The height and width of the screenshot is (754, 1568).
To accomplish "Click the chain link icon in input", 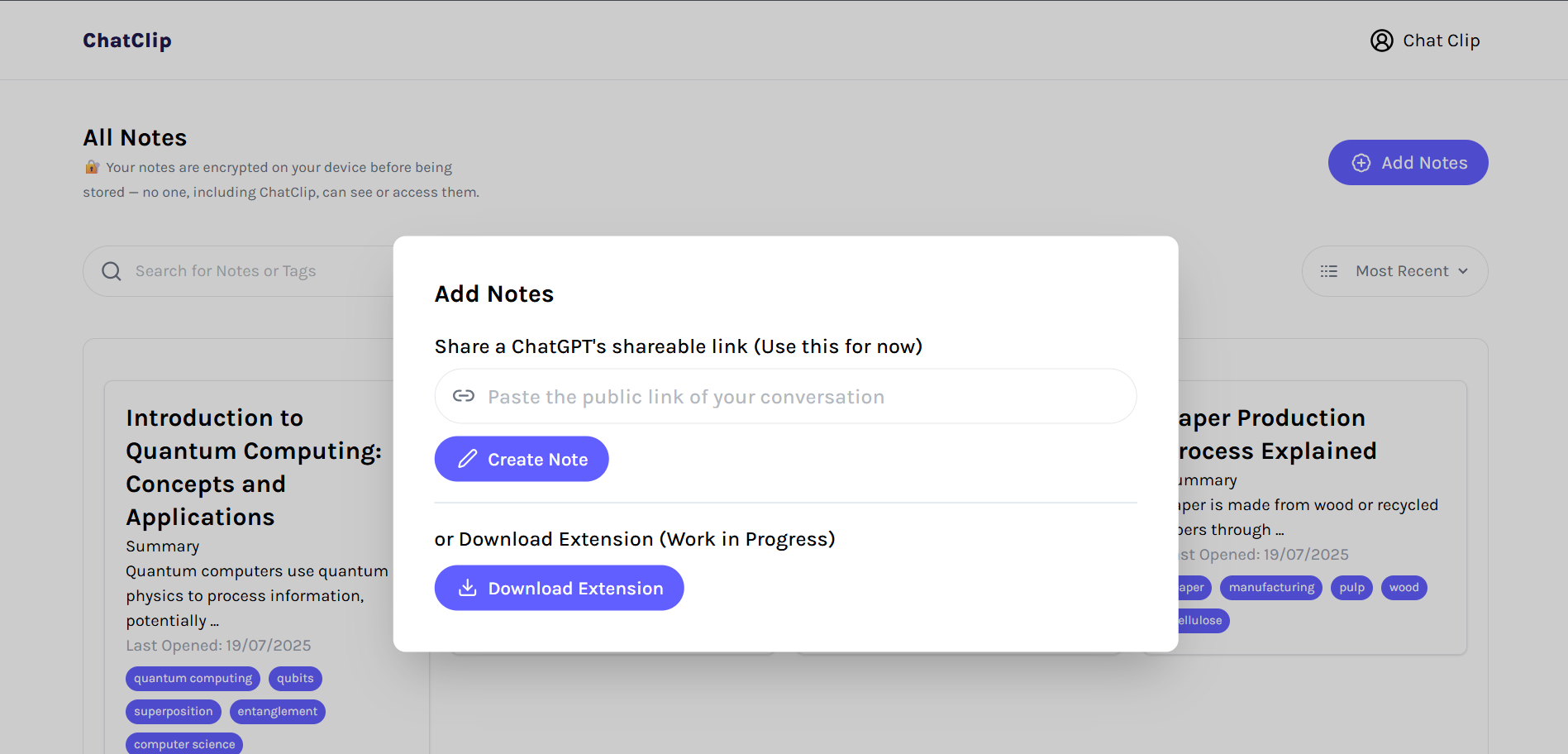I will pyautogui.click(x=464, y=396).
